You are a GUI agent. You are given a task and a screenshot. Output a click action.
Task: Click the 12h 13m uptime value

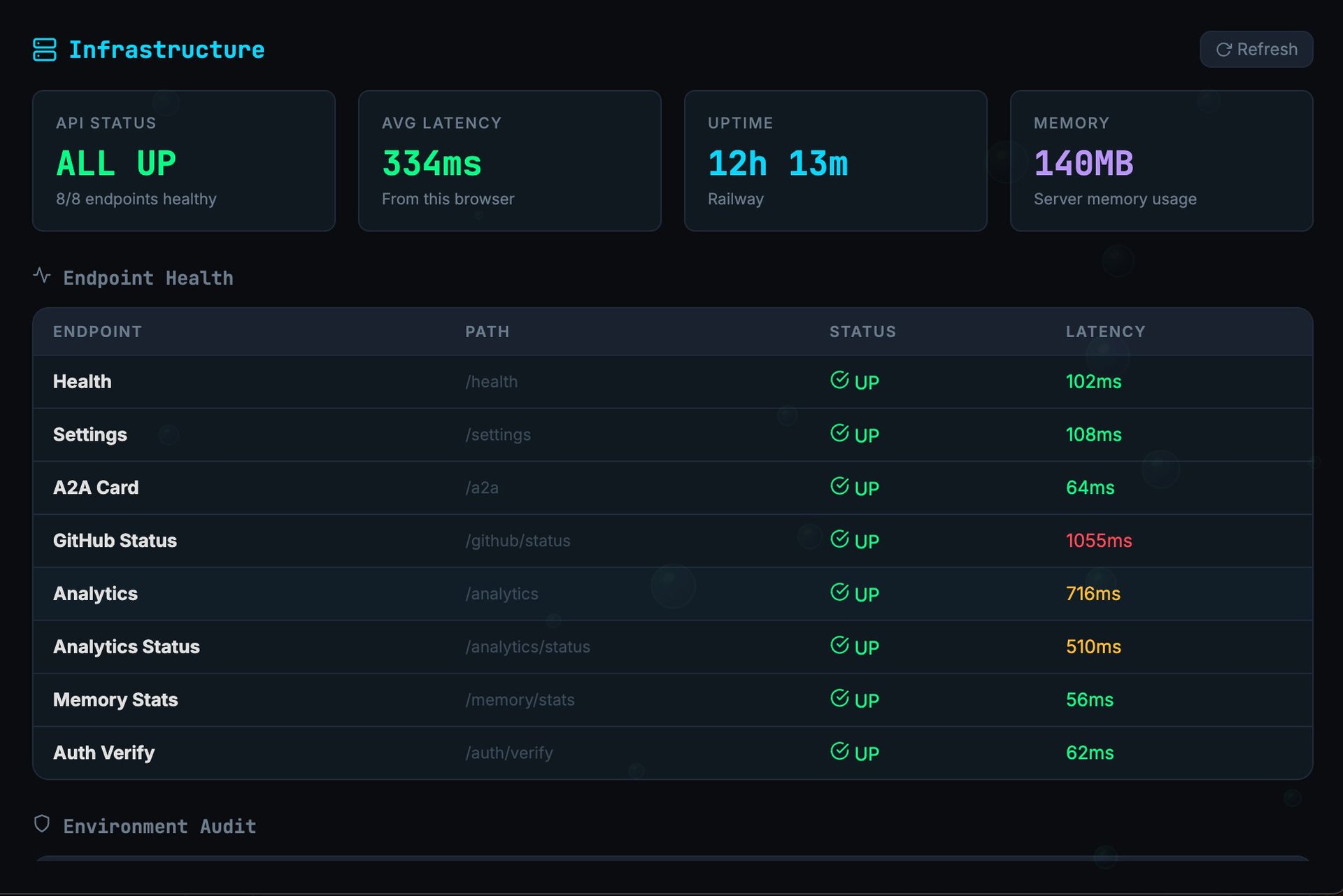[x=778, y=164]
